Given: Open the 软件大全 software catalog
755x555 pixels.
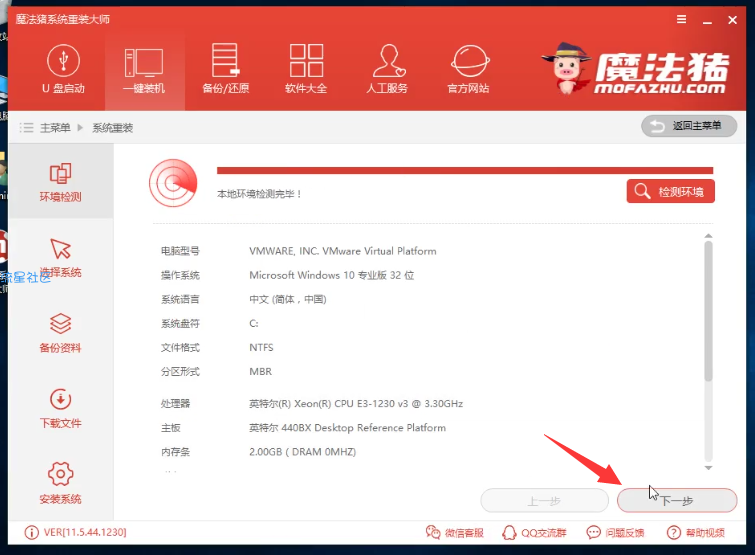Looking at the screenshot, I should click(x=306, y=69).
